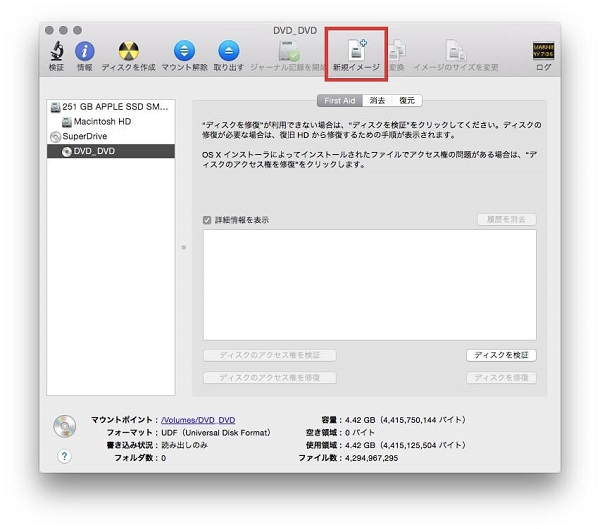Switch to the 消去 tab
Screen dimensions: 600x529
[x=377, y=100]
